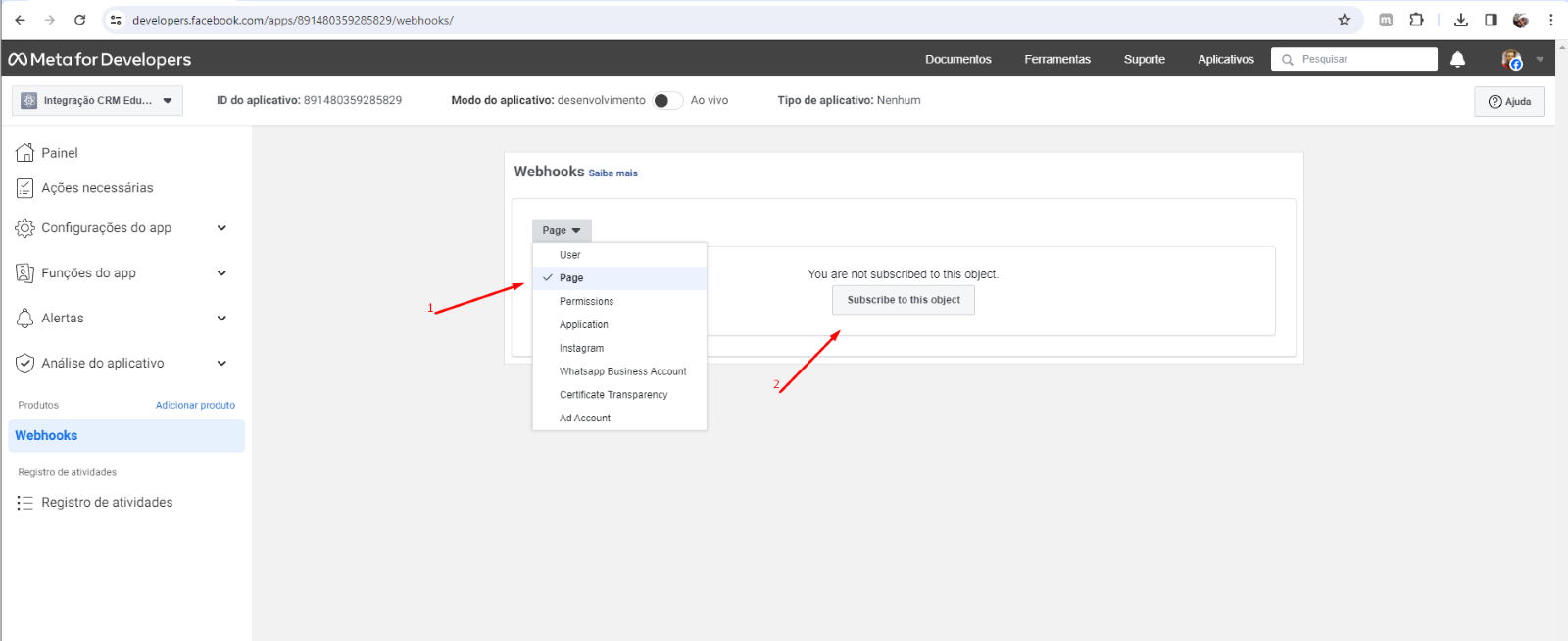Toggle the browser side panel icon
Viewport: 1568px width, 641px height.
[1491, 20]
